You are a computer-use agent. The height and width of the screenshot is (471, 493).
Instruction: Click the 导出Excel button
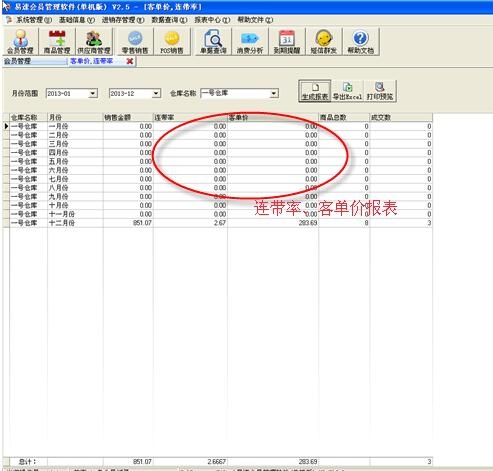coord(347,91)
